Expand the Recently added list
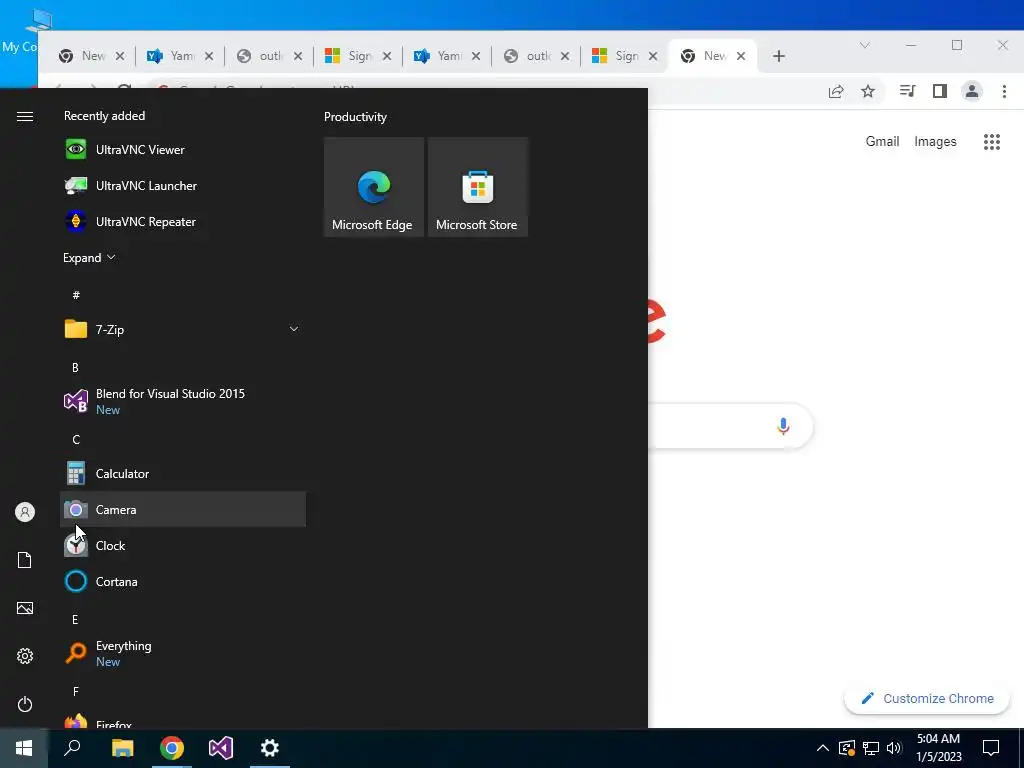Image resolution: width=1024 pixels, height=768 pixels. click(89, 257)
